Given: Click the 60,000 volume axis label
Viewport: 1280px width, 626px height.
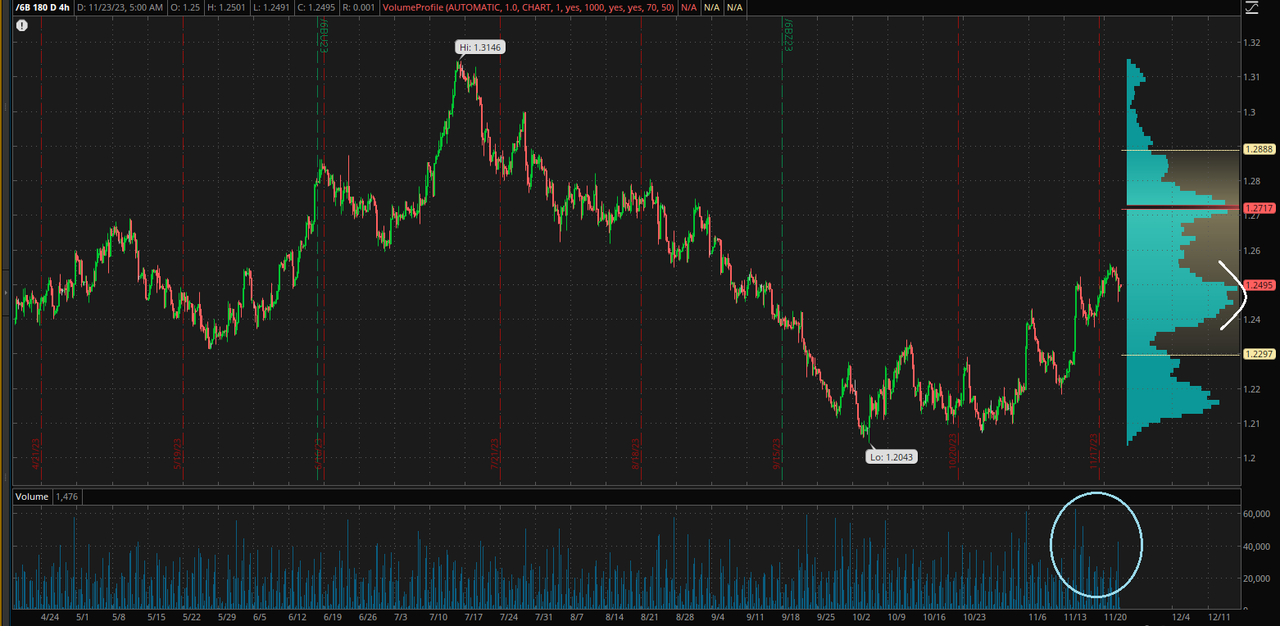Looking at the screenshot, I should coord(1259,514).
